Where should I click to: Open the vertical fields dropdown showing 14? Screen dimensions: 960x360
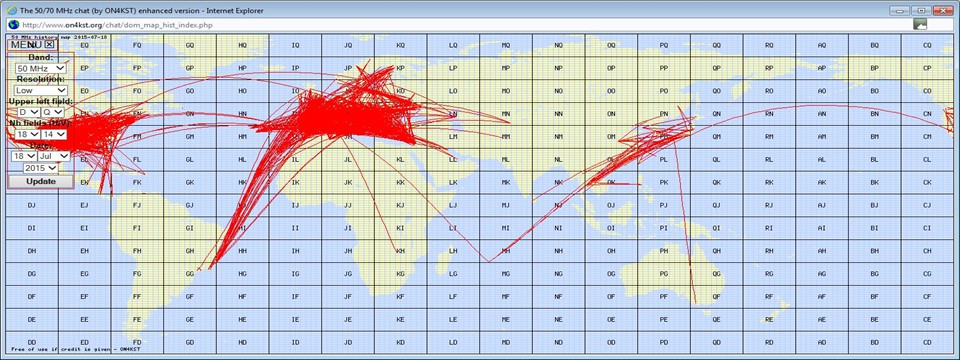tap(54, 134)
